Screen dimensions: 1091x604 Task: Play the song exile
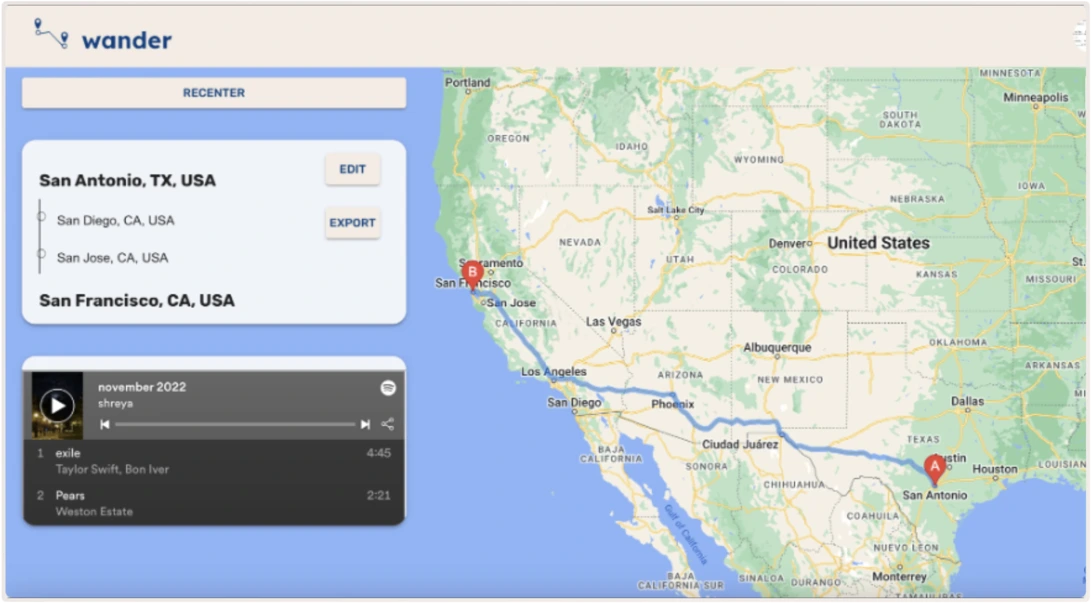69,453
